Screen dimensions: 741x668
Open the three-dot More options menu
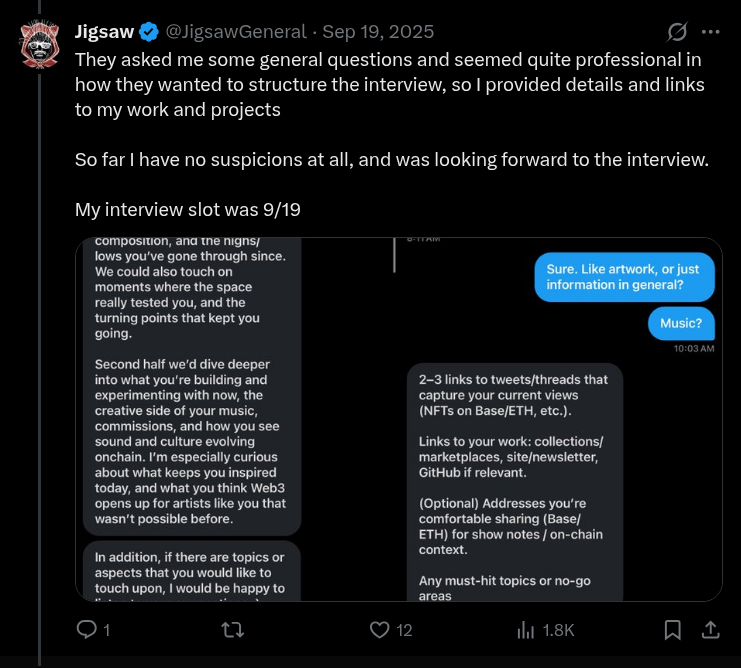(x=711, y=31)
